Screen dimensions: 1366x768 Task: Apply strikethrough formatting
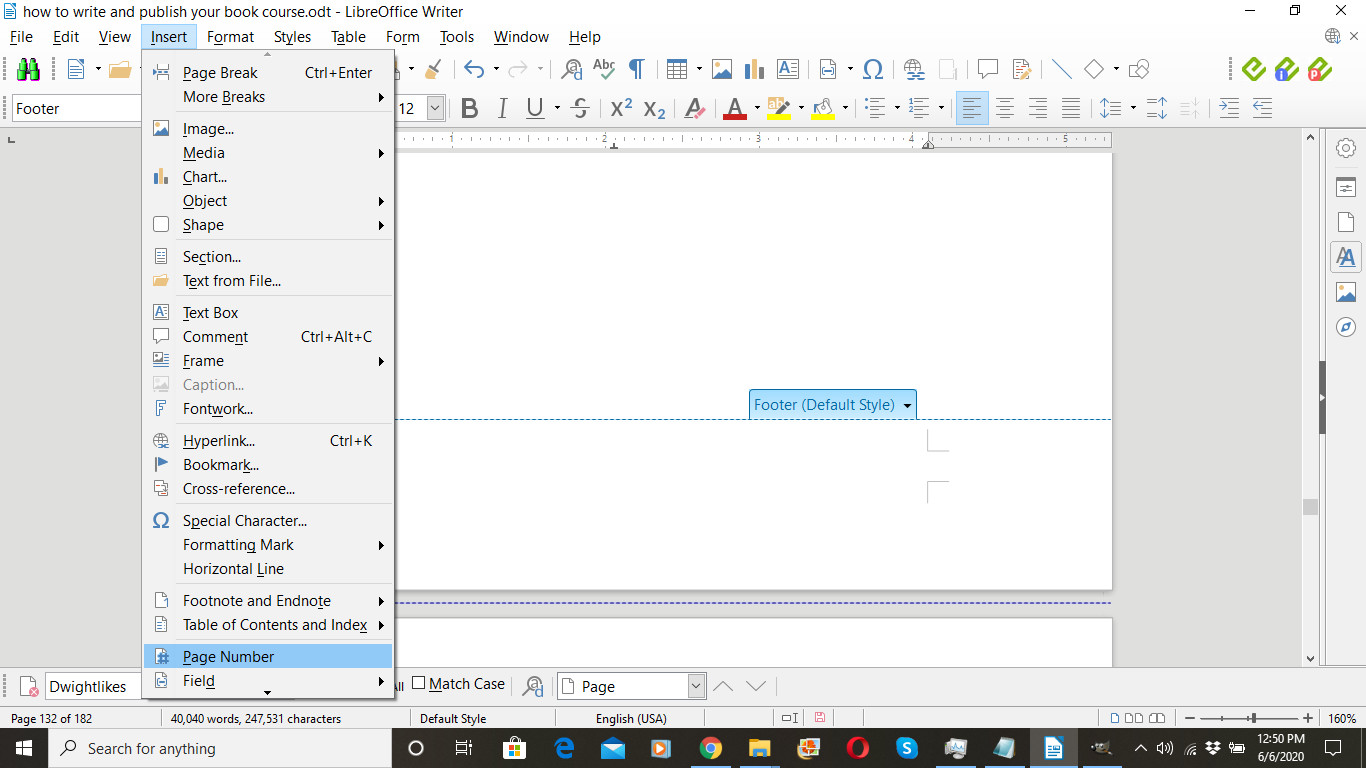pyautogui.click(x=580, y=109)
